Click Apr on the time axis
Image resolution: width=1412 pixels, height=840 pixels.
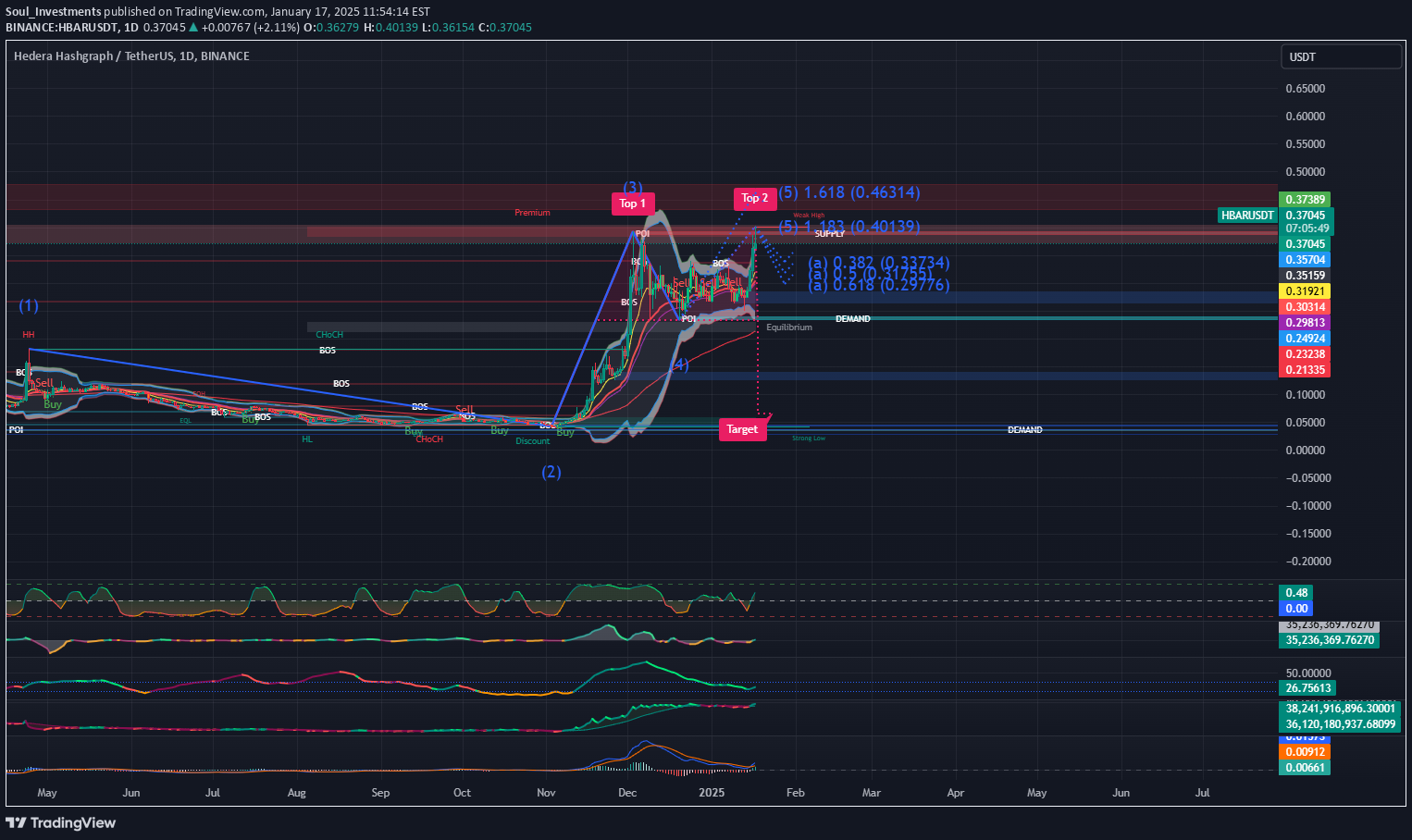click(955, 793)
